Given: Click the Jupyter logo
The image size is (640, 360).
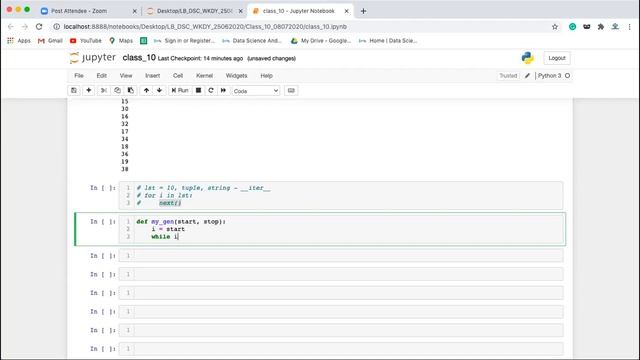Looking at the screenshot, I should click(x=93, y=58).
